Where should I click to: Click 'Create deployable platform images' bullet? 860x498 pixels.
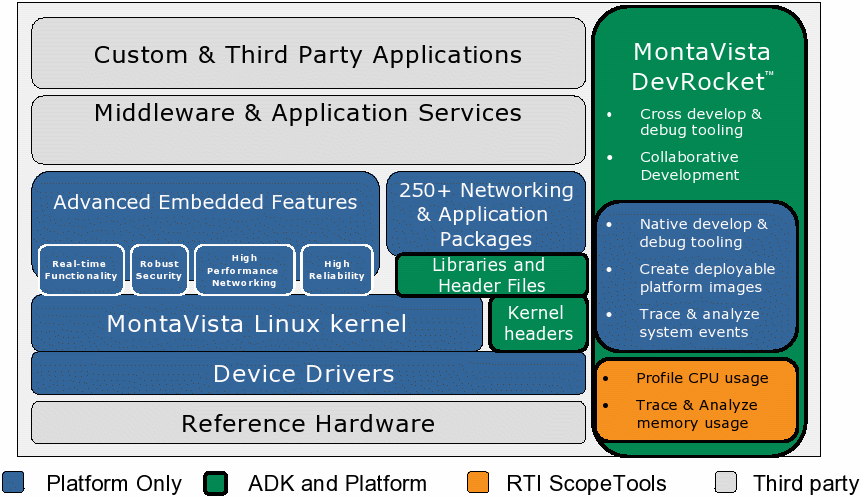coord(707,278)
